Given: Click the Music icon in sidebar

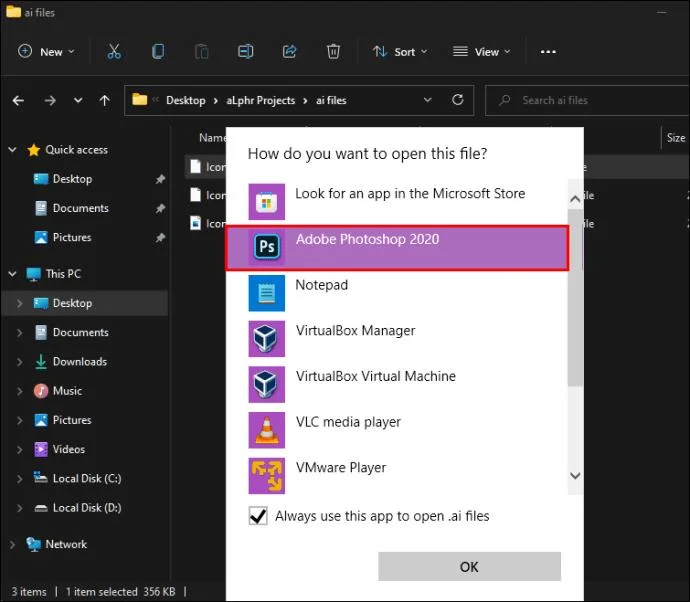Looking at the screenshot, I should coord(41,391).
